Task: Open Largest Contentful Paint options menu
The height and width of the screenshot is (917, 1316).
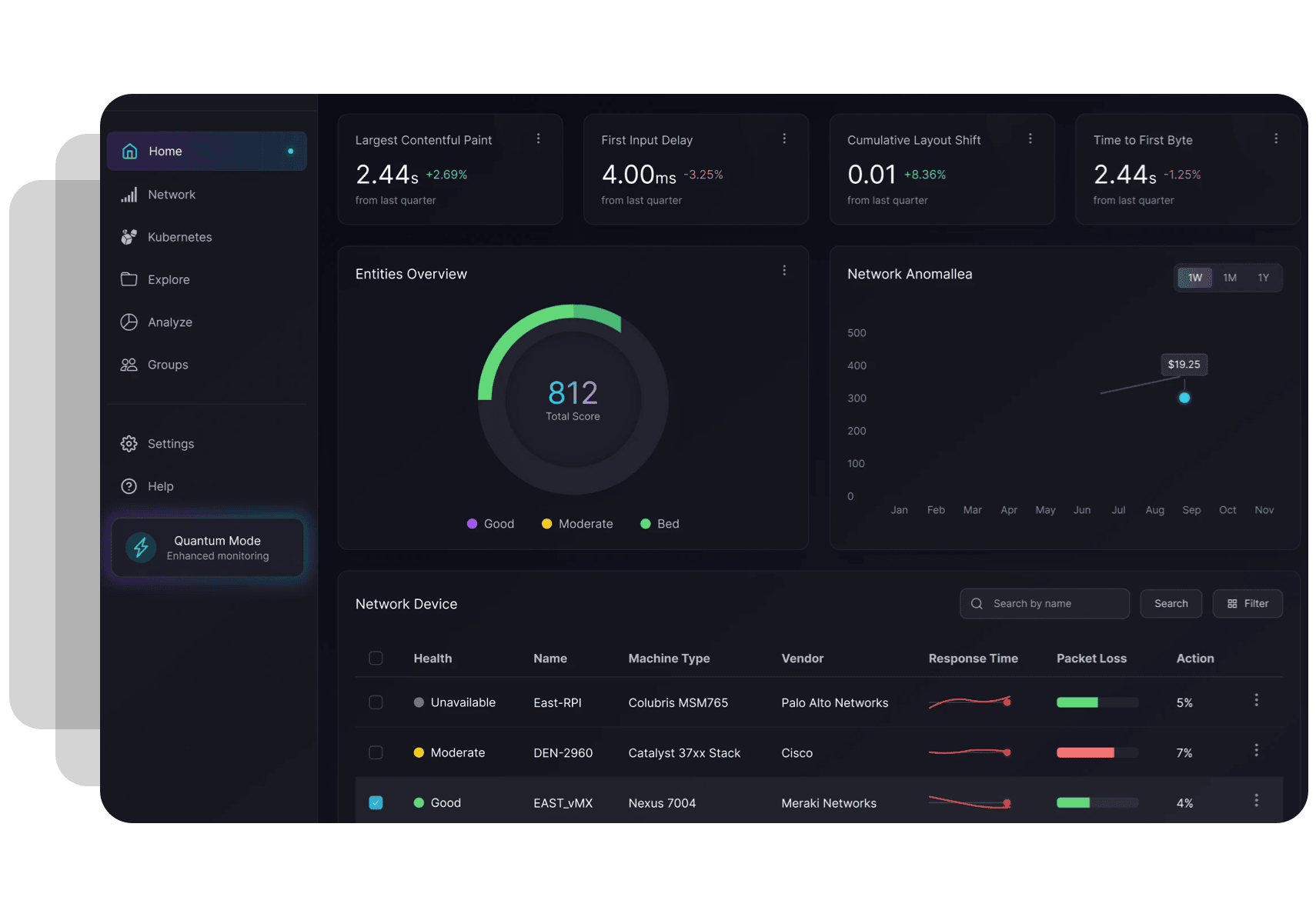Action: click(538, 138)
